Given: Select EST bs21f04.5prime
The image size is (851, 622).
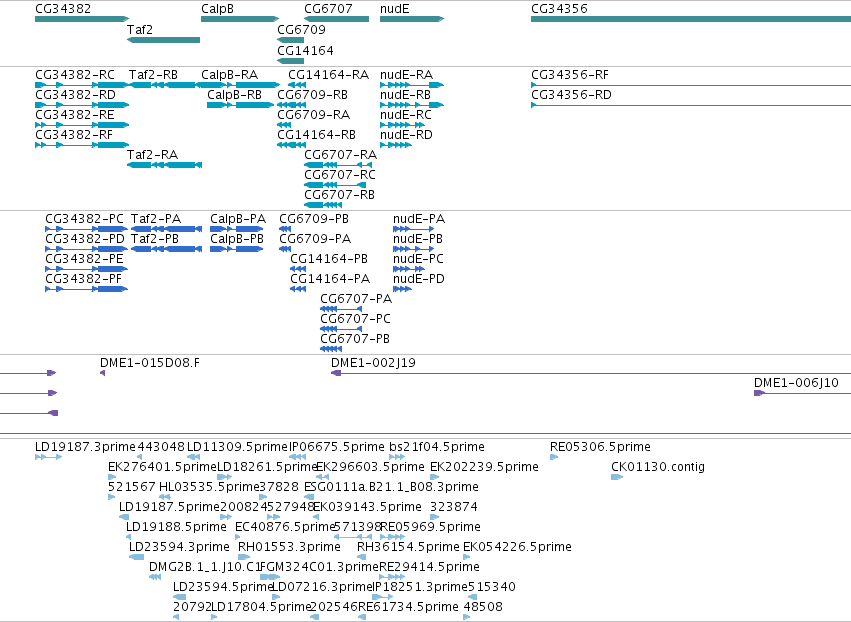Looking at the screenshot, I should (437, 447).
